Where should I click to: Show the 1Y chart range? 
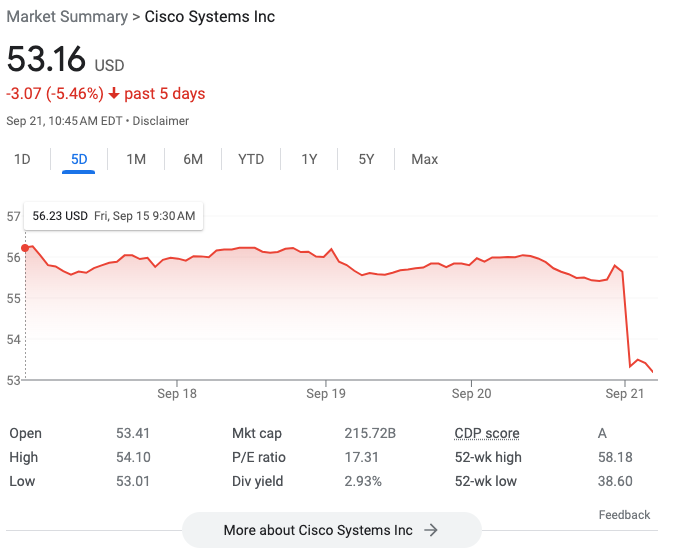pos(309,159)
